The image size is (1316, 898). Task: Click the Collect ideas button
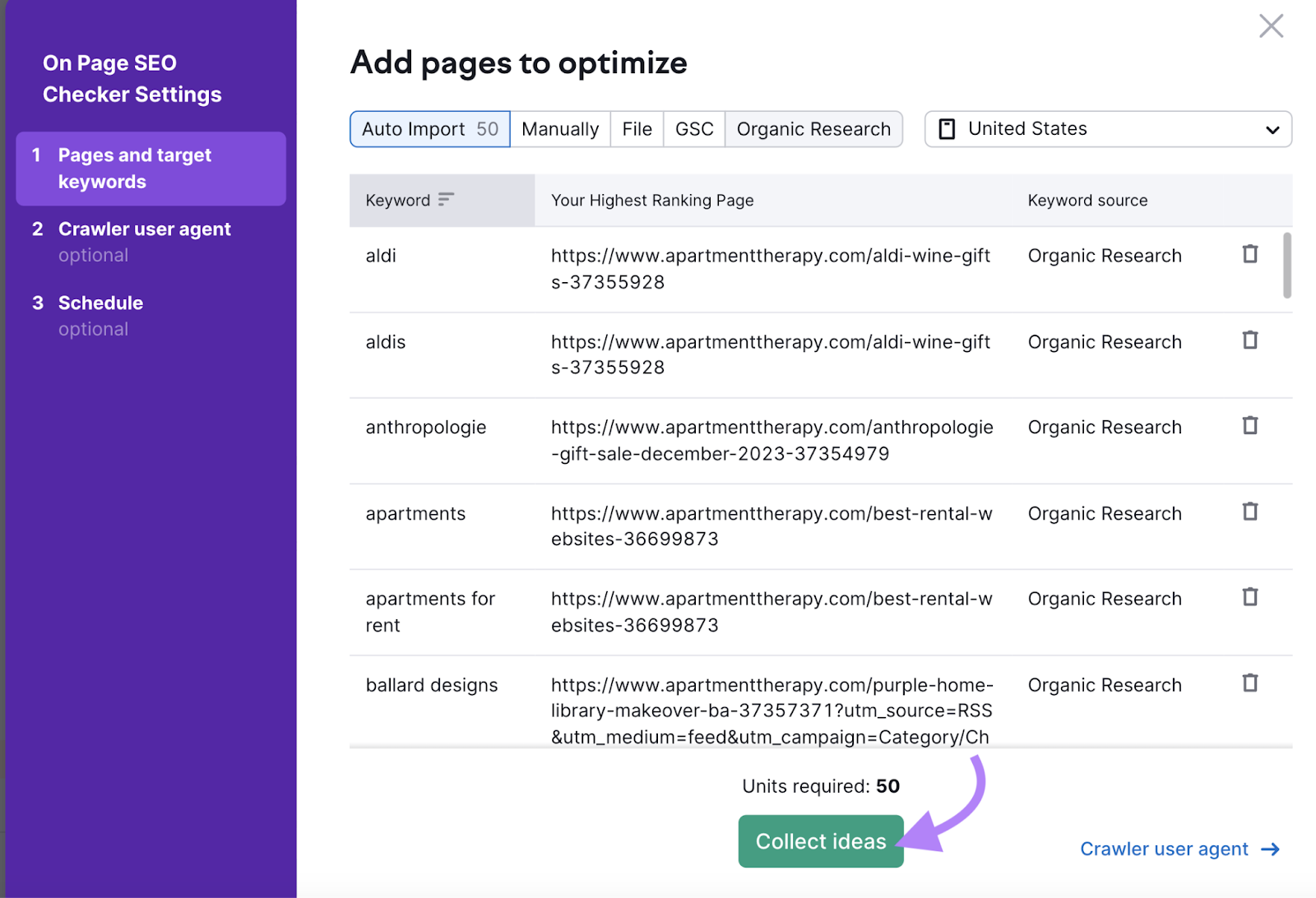pyautogui.click(x=820, y=840)
